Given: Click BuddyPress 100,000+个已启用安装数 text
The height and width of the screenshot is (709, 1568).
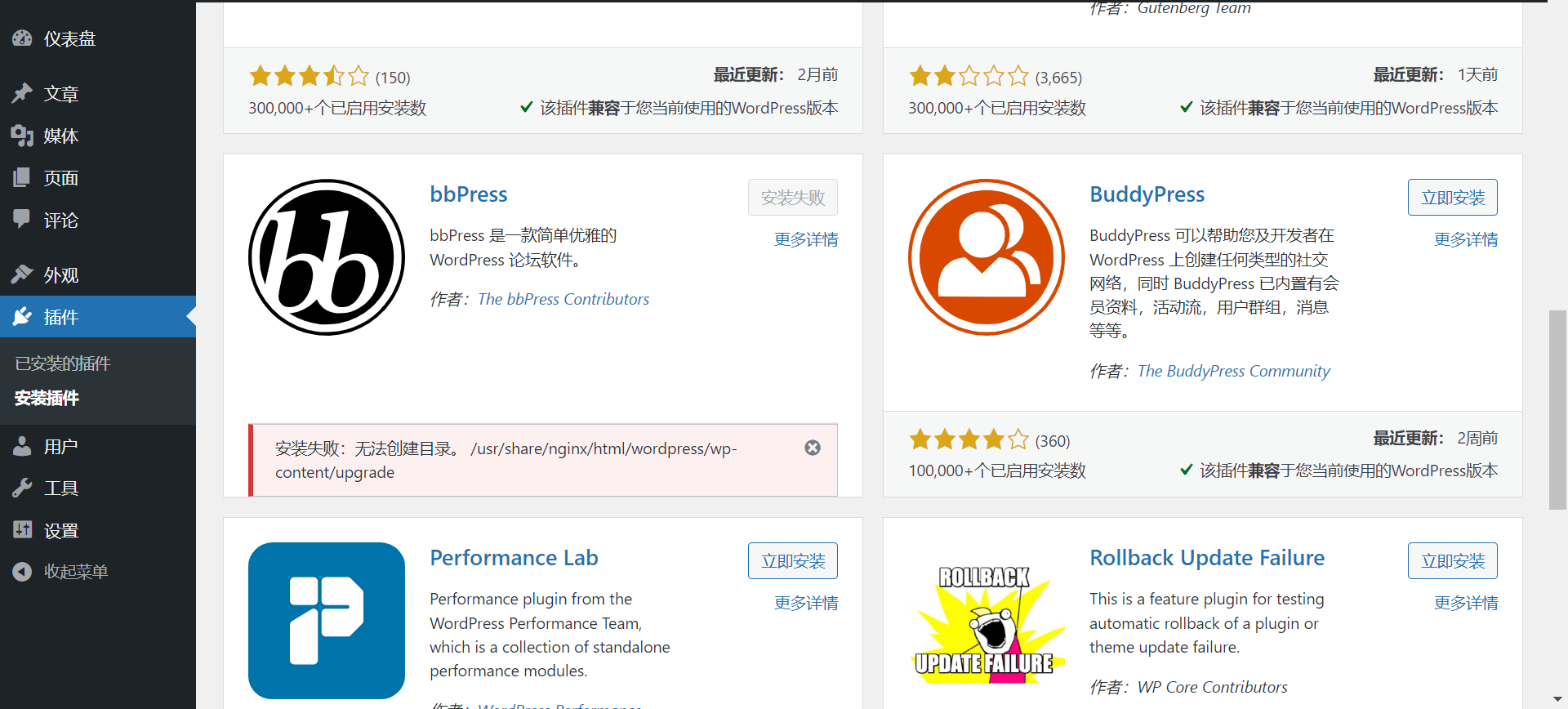Looking at the screenshot, I should pos(997,470).
